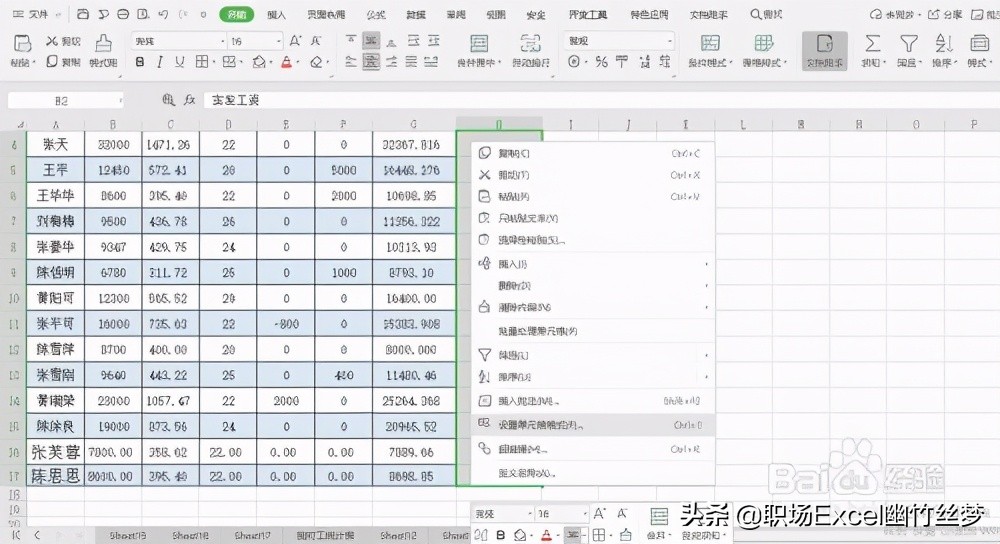Choose Cut (Ctrl+X) in context menu
Viewport: 1000px width, 544px height.
tap(592, 175)
